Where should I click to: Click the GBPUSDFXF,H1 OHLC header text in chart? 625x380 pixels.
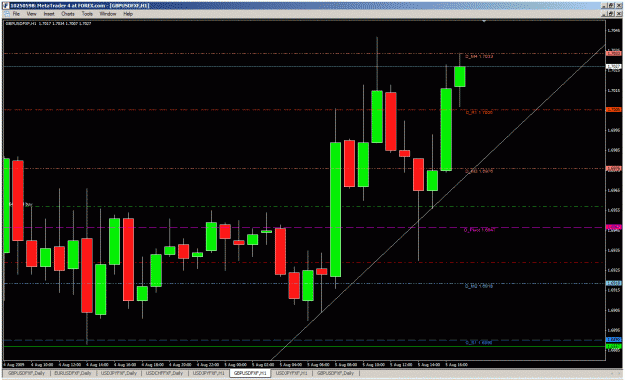tap(48, 24)
